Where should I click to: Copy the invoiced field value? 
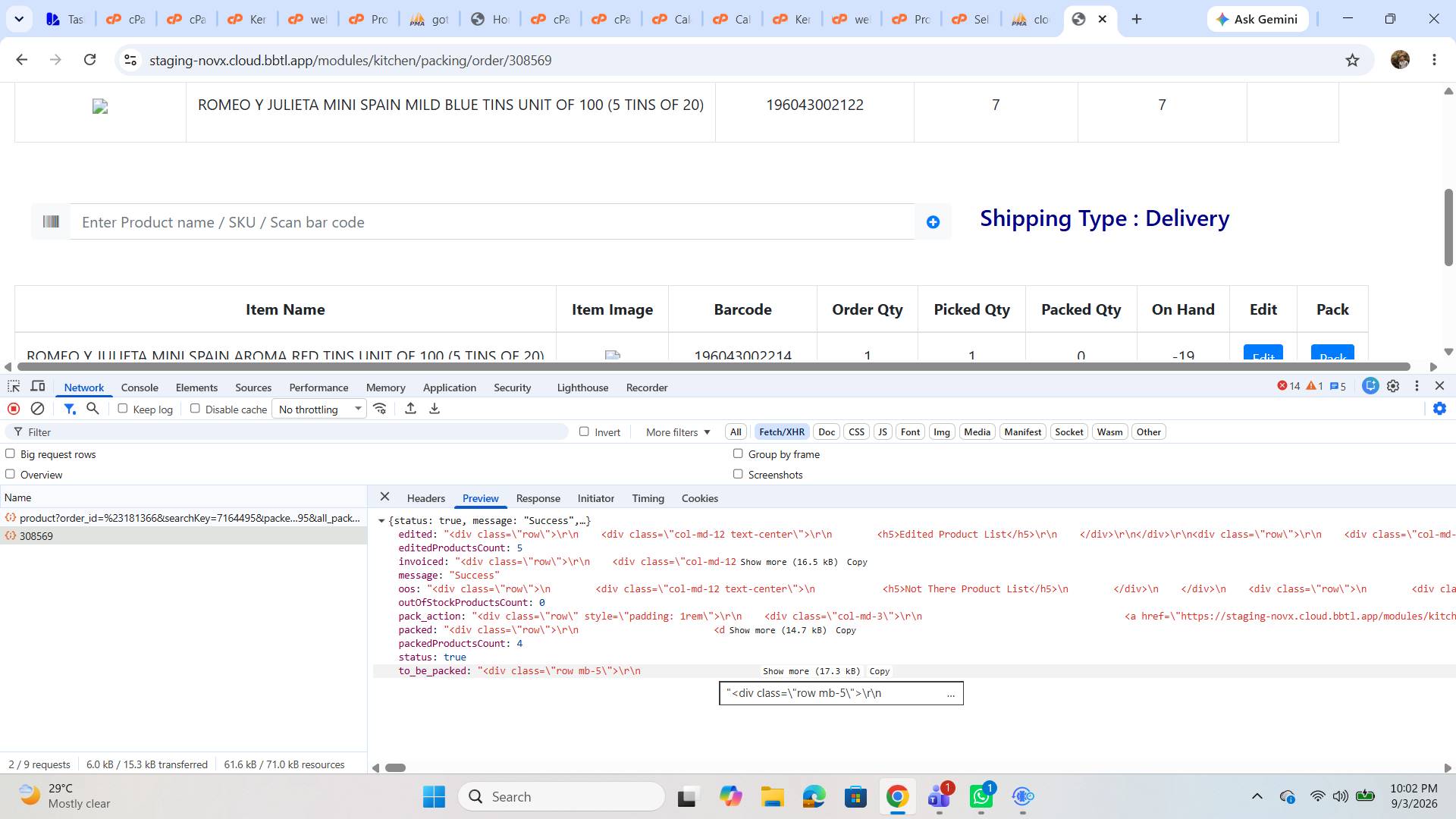click(x=857, y=562)
